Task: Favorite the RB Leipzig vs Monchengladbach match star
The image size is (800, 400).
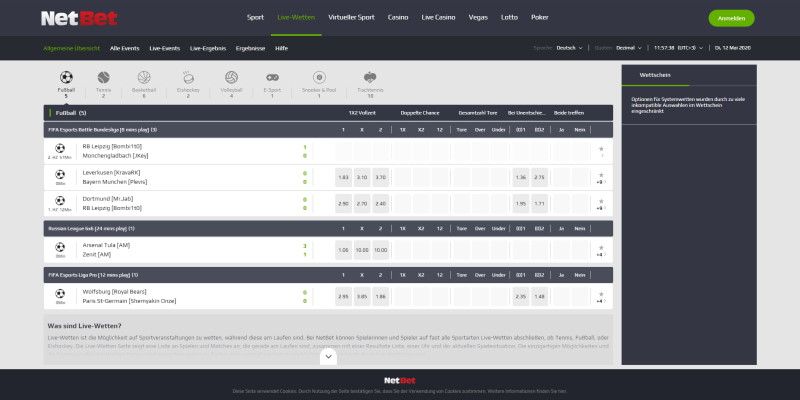Action: [x=601, y=149]
